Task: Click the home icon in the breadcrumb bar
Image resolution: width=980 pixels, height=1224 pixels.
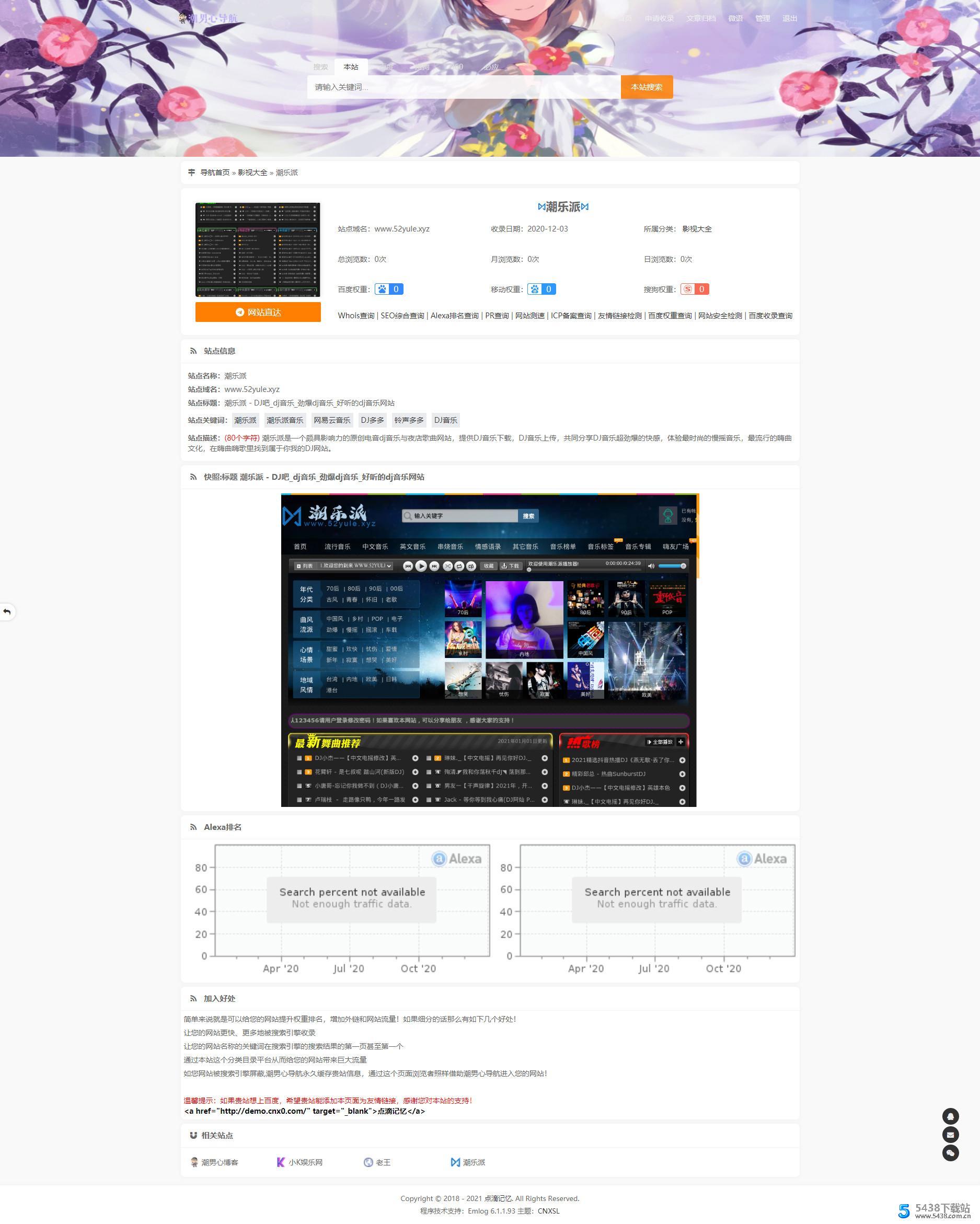Action: click(x=191, y=172)
